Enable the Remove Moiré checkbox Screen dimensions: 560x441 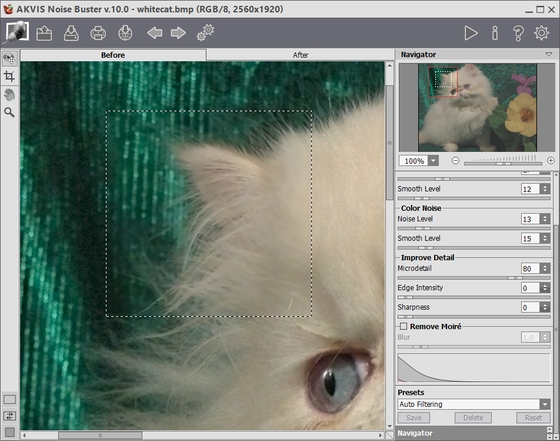coord(404,326)
